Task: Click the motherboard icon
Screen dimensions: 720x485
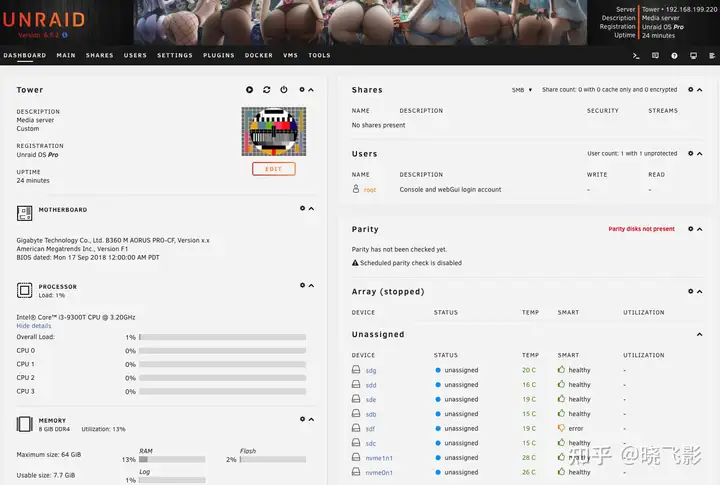Action: coord(24,213)
